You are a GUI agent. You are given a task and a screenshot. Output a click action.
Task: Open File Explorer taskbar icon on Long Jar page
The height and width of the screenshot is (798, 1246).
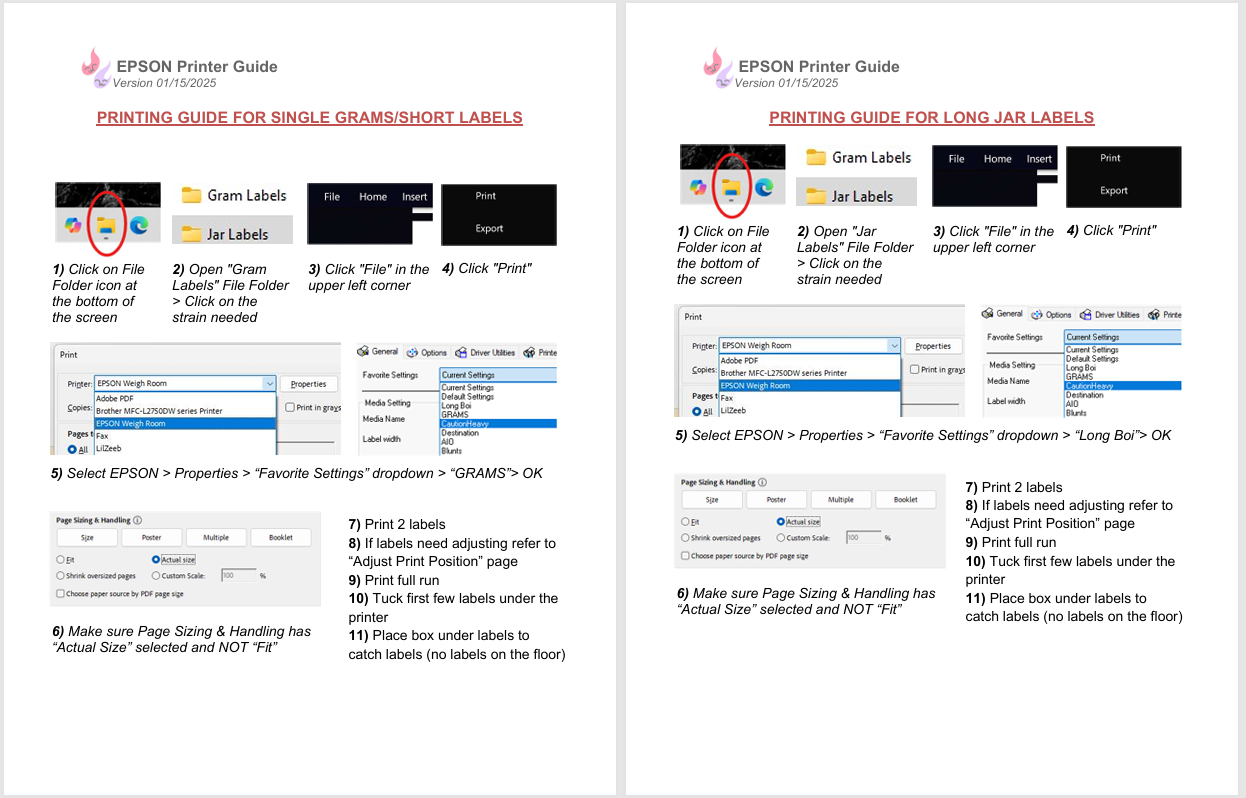[731, 187]
